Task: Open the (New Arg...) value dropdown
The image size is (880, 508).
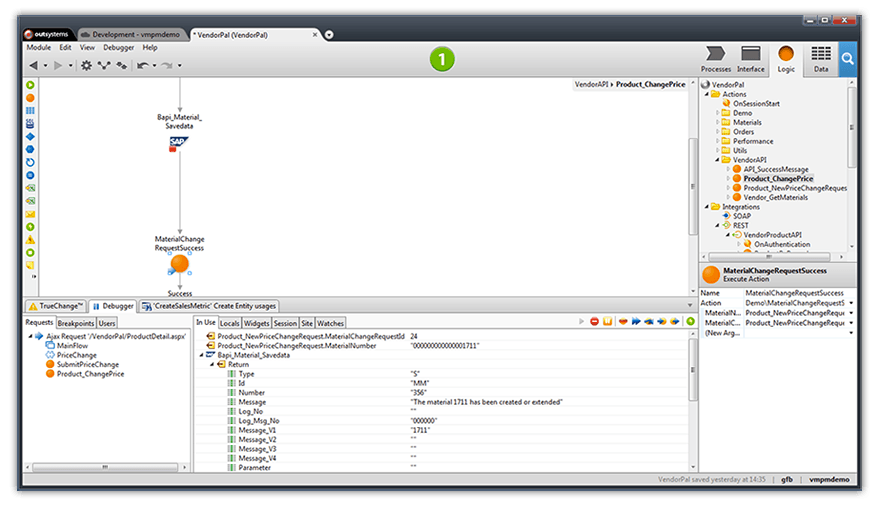Action: click(x=851, y=333)
